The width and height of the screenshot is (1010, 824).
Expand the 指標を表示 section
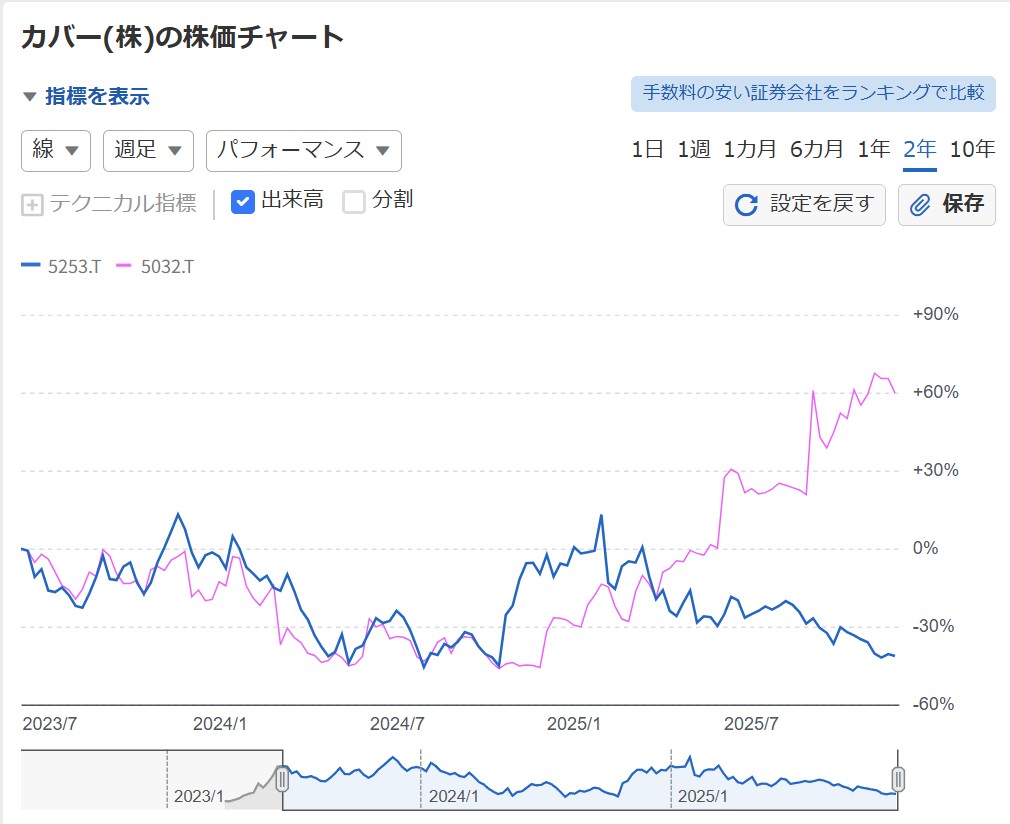[86, 96]
